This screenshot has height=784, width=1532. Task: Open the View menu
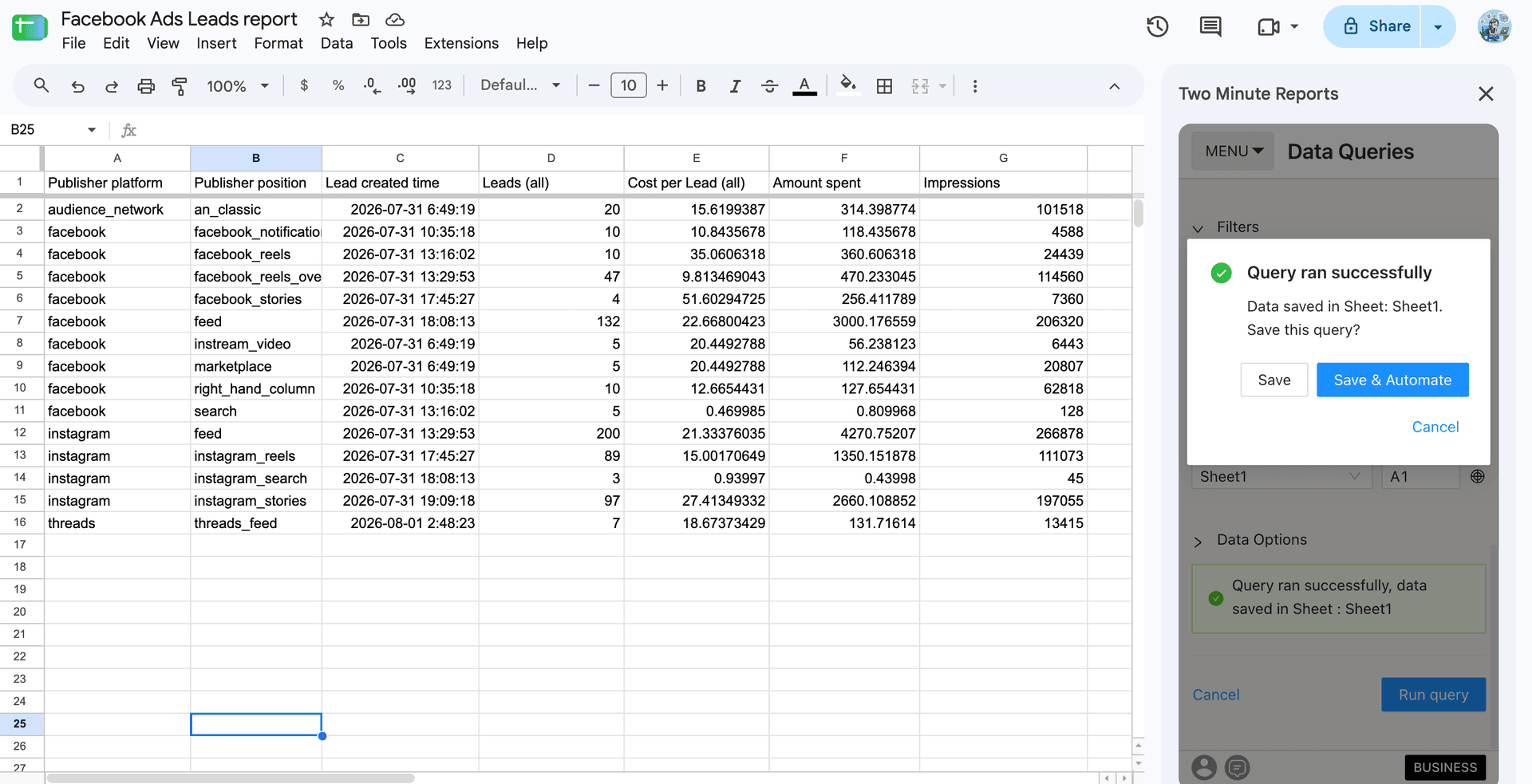tap(163, 43)
